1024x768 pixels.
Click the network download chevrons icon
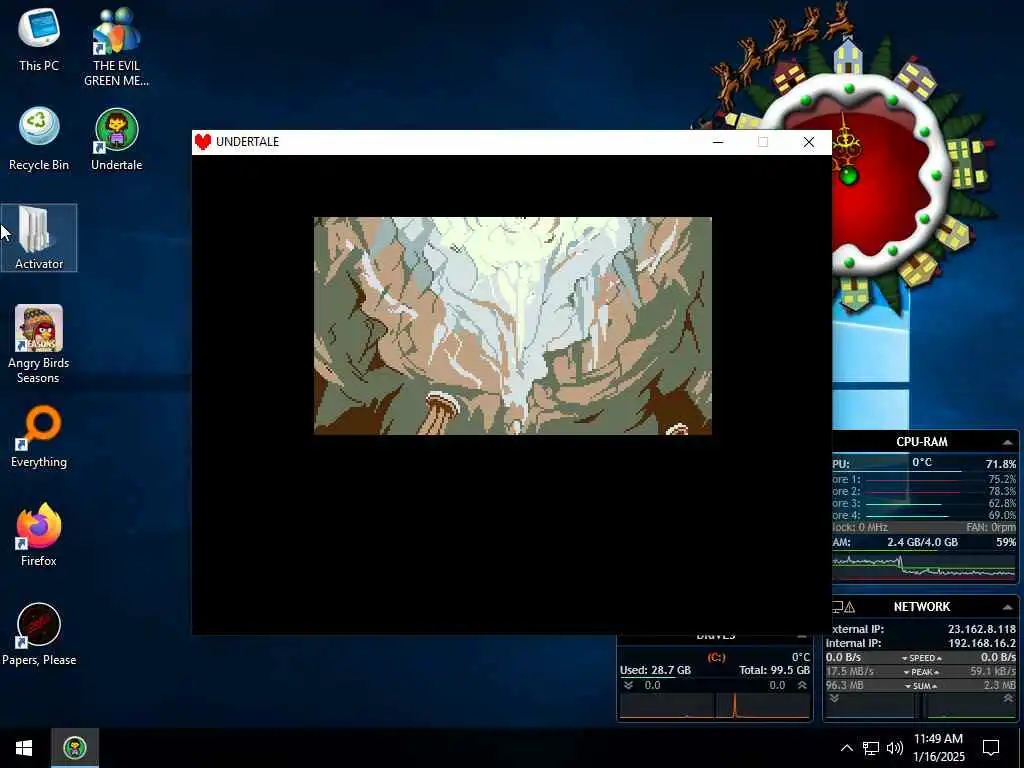click(x=834, y=699)
